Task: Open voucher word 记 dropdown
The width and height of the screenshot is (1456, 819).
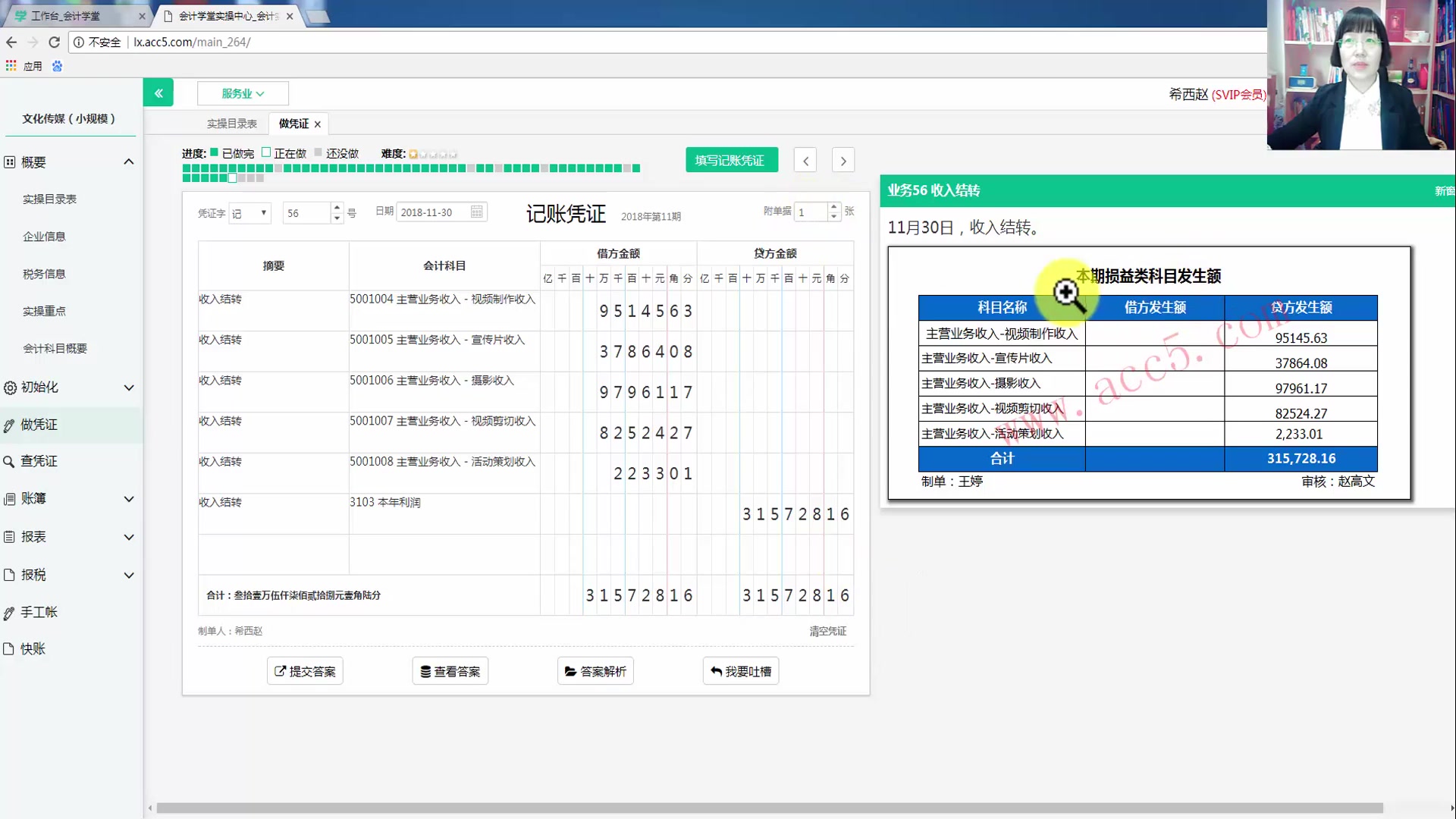Action: tap(250, 213)
